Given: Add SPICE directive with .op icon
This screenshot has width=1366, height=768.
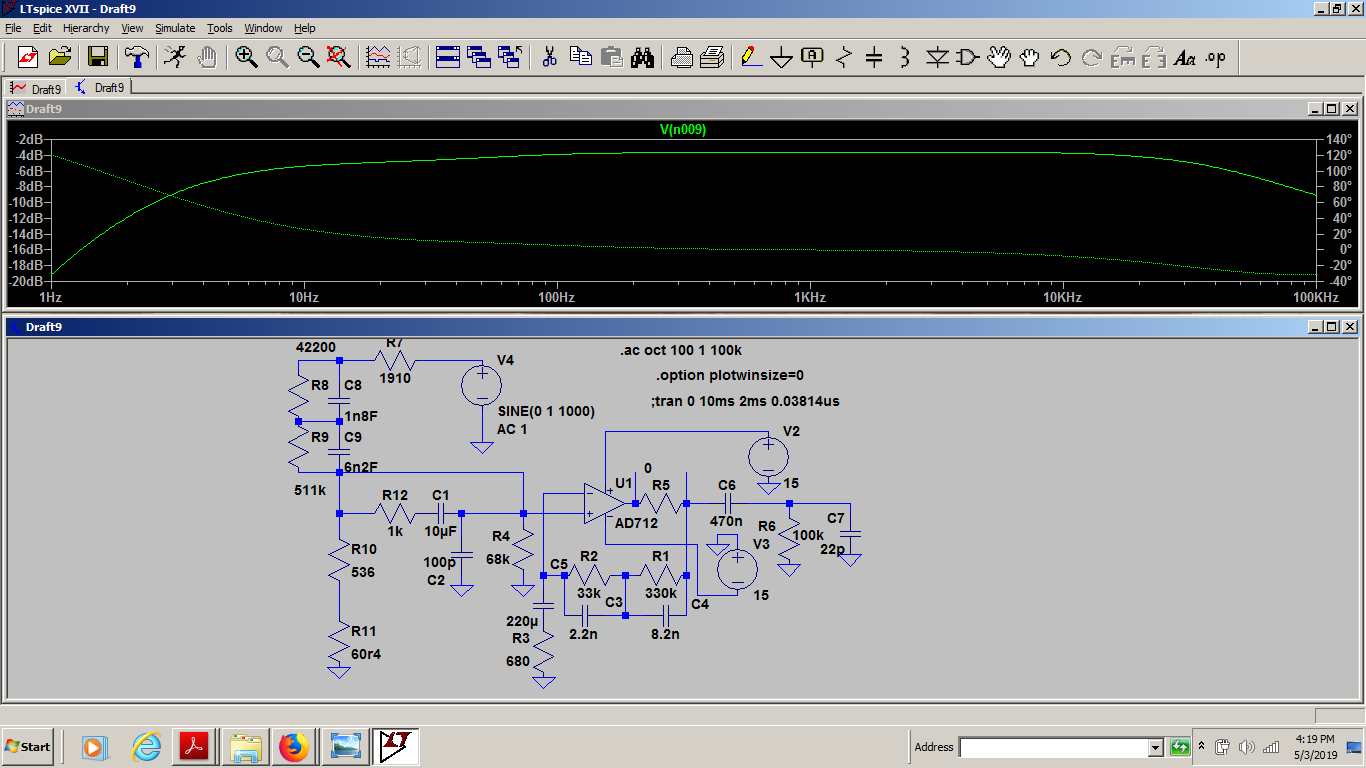Looking at the screenshot, I should pyautogui.click(x=1216, y=57).
